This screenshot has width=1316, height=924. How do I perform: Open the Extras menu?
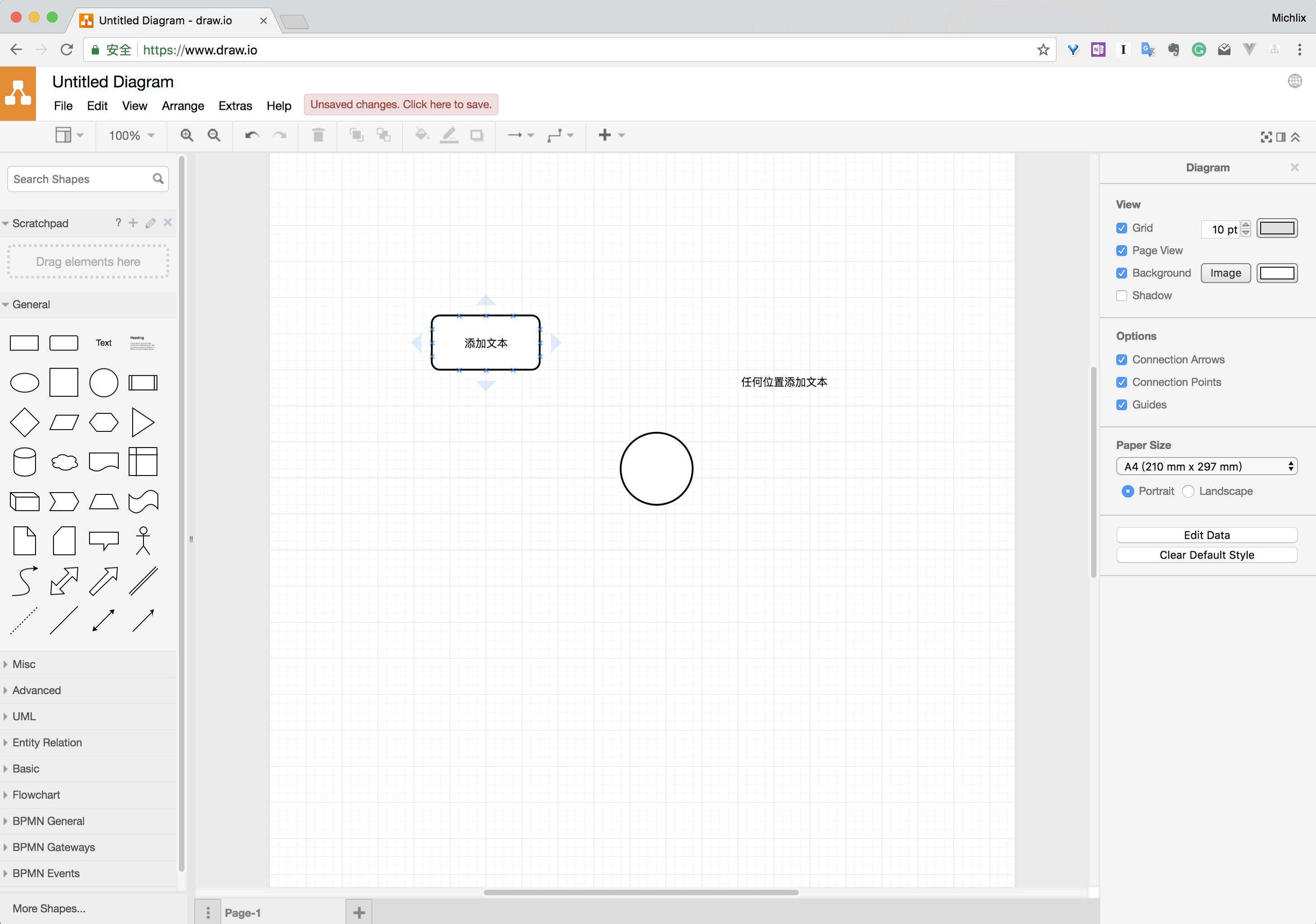tap(235, 105)
